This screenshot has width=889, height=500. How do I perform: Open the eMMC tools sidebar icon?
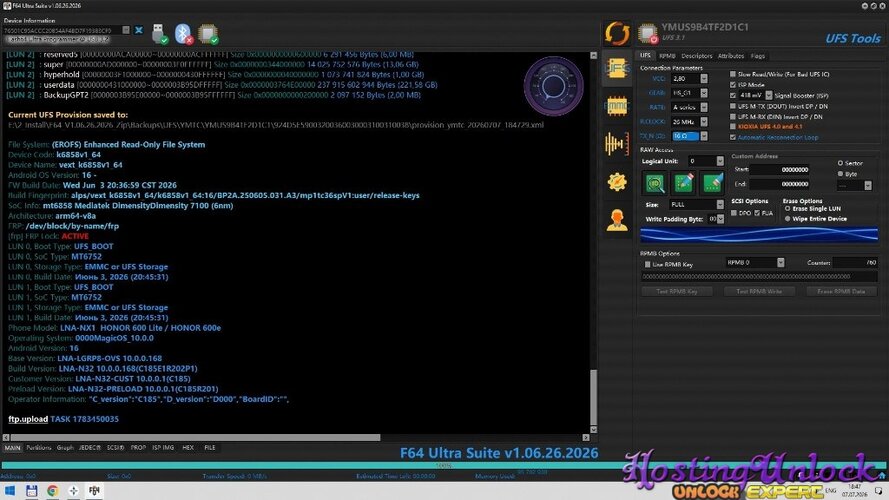[x=617, y=105]
